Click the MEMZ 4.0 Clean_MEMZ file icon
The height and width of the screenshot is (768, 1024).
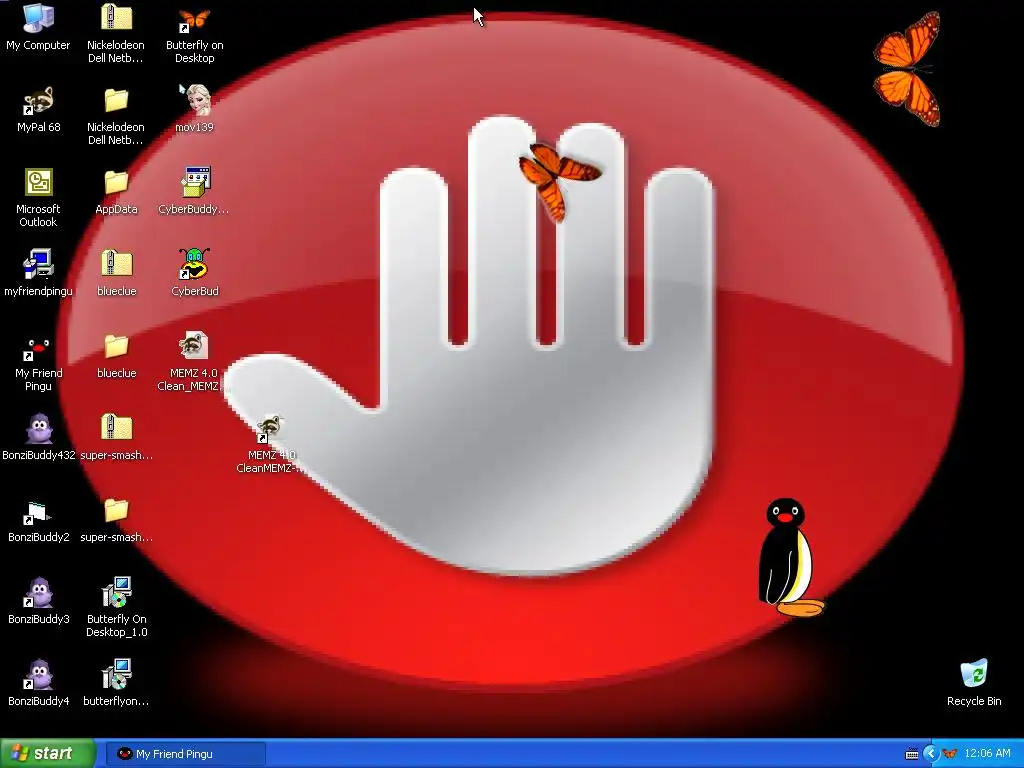point(195,346)
